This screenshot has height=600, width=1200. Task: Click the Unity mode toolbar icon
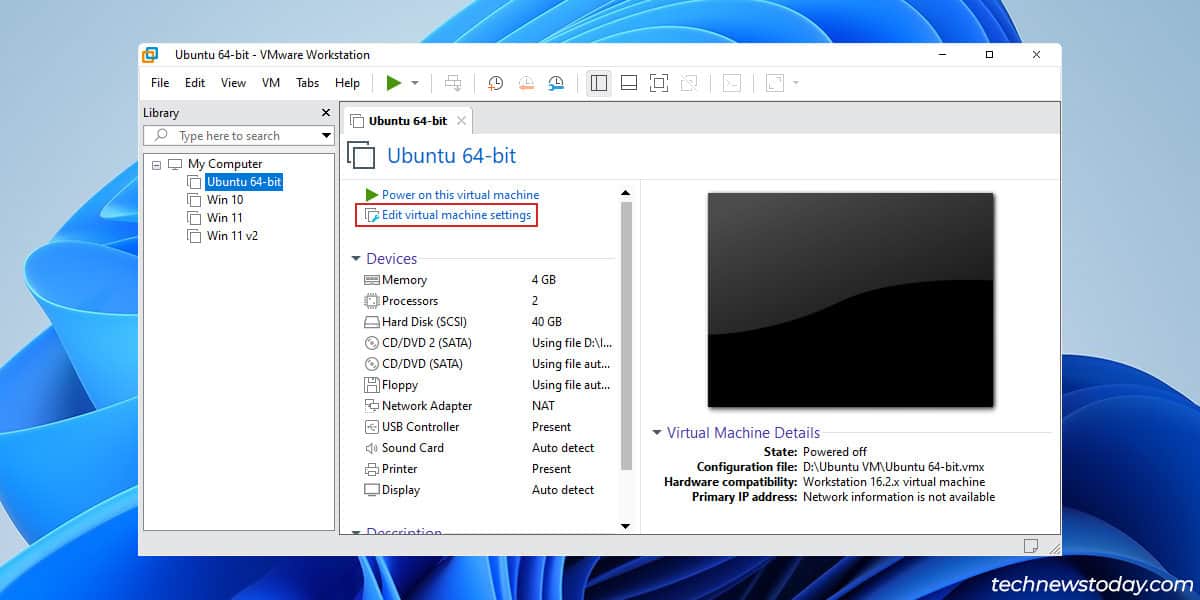[x=689, y=83]
